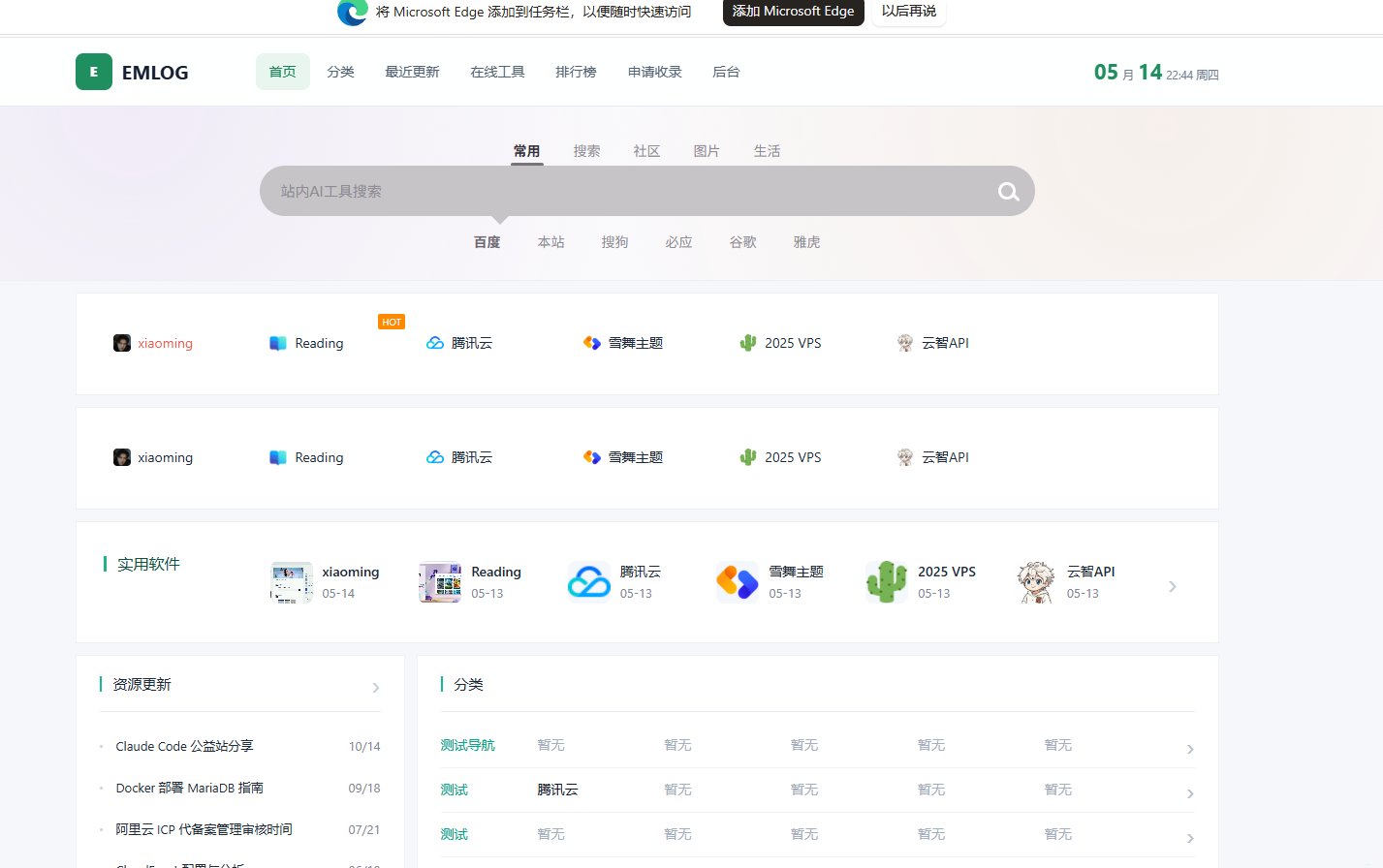Click 添加 Microsoft Edge button
The width and height of the screenshot is (1383, 868).
[x=794, y=12]
